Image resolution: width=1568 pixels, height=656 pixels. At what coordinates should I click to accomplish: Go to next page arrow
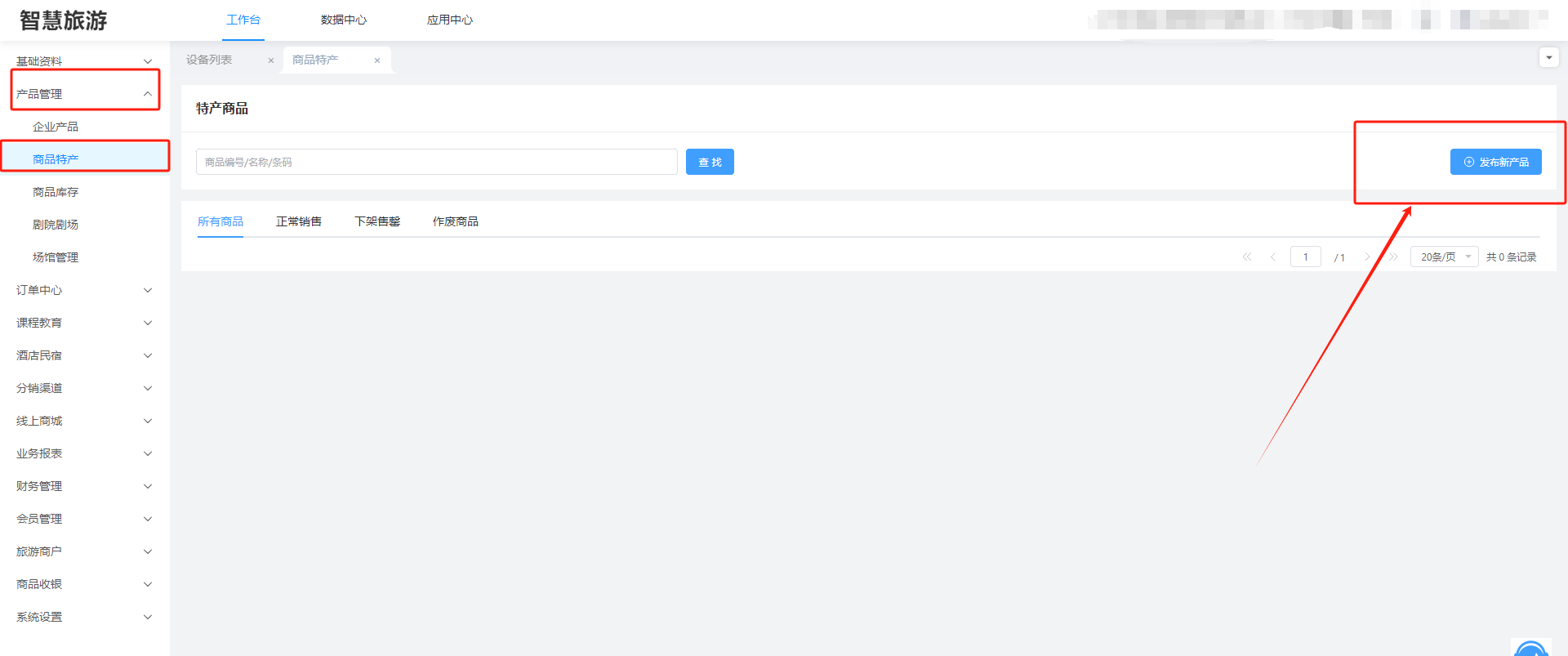tap(1367, 257)
